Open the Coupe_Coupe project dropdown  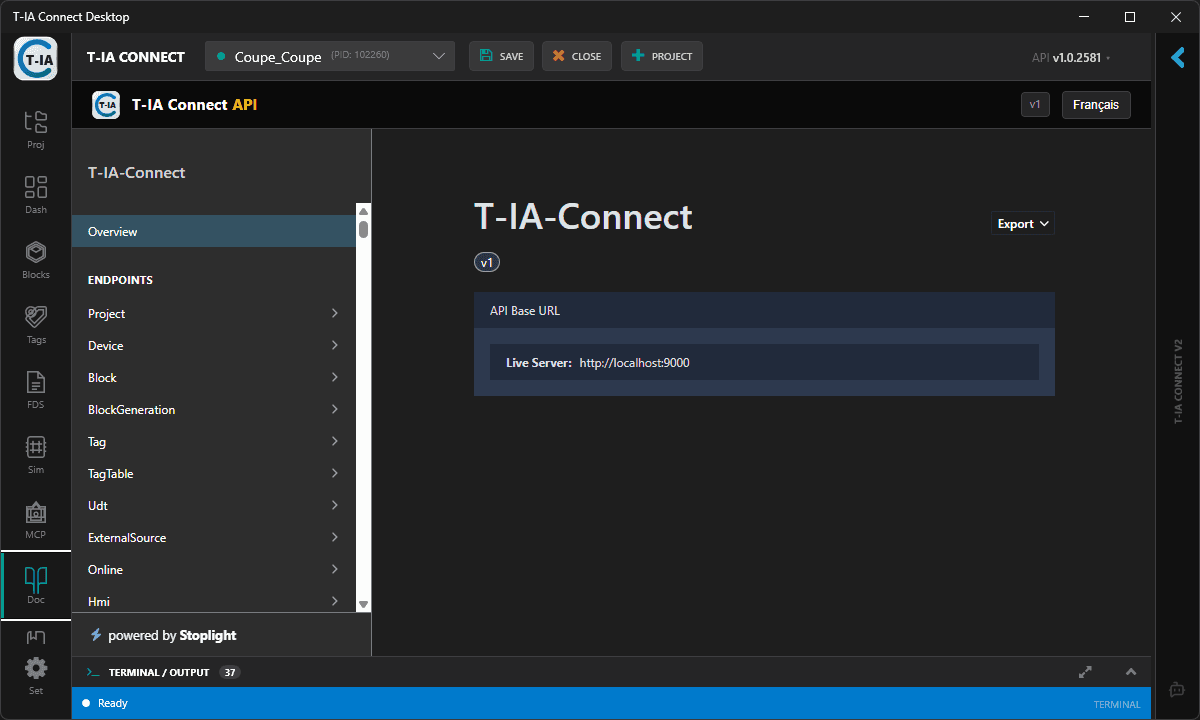pyautogui.click(x=329, y=56)
